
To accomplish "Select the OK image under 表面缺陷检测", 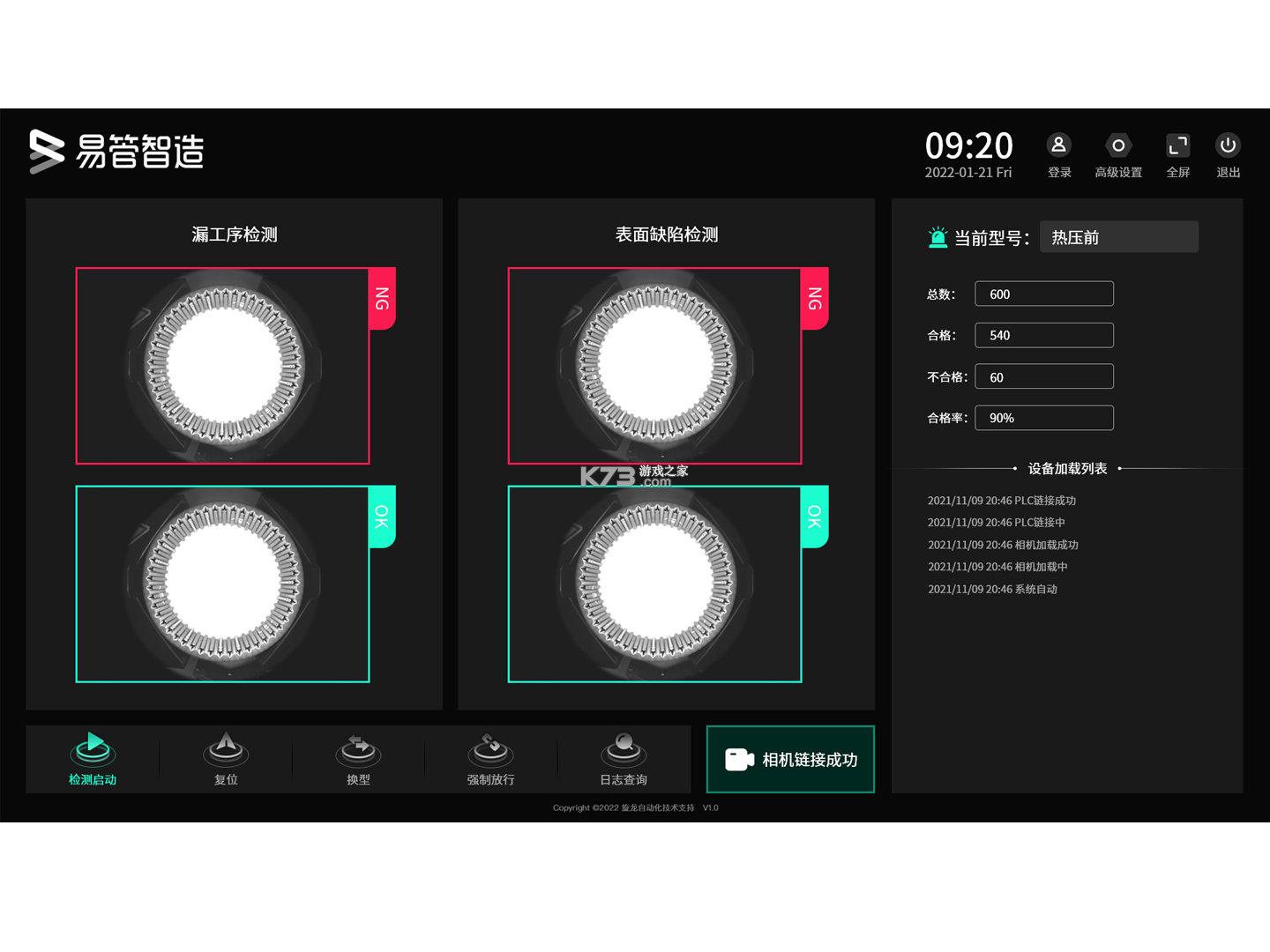I will click(654, 584).
